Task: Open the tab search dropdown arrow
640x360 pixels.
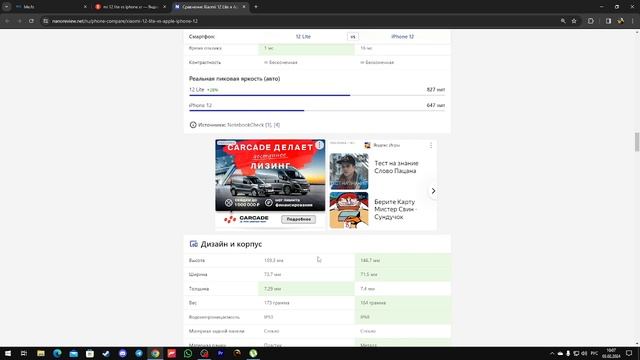Action: click(x=6, y=7)
